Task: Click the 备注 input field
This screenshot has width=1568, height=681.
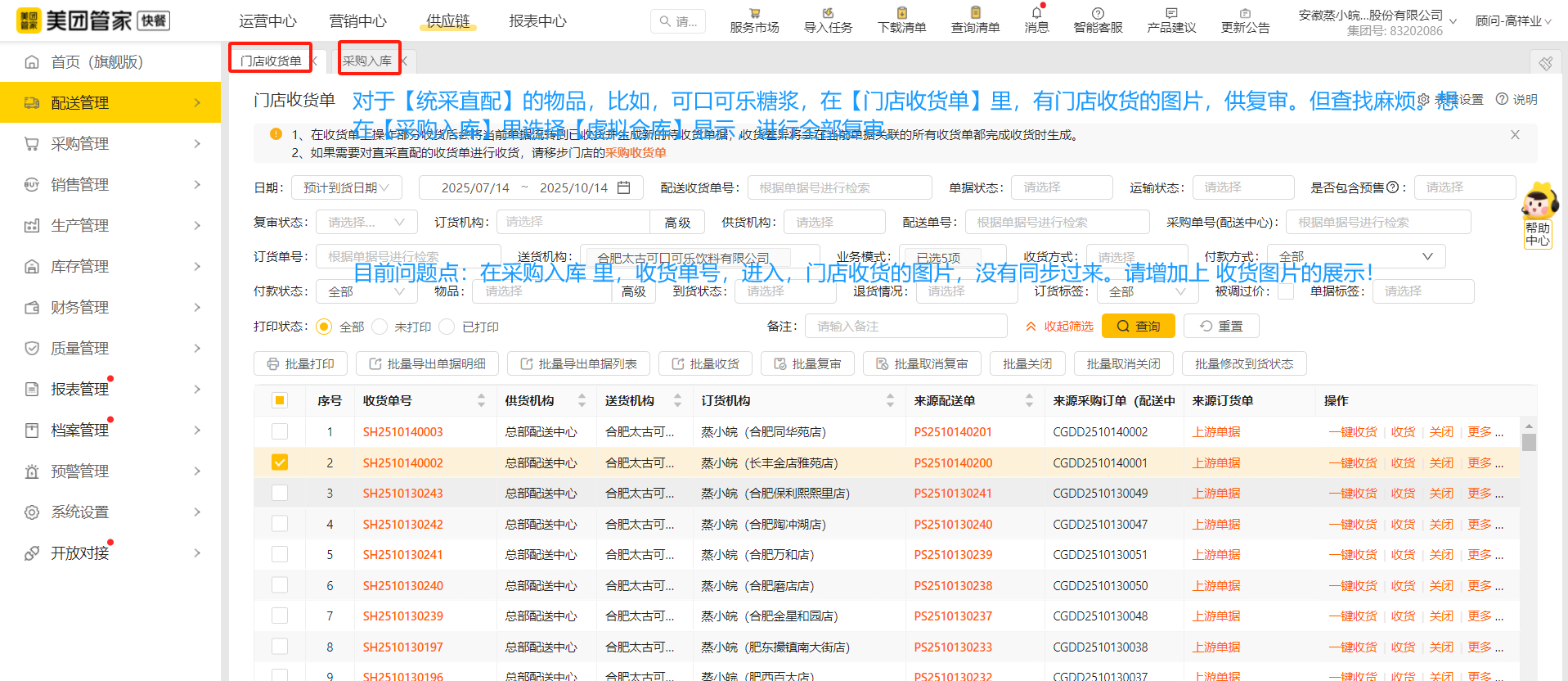Action: (x=906, y=326)
